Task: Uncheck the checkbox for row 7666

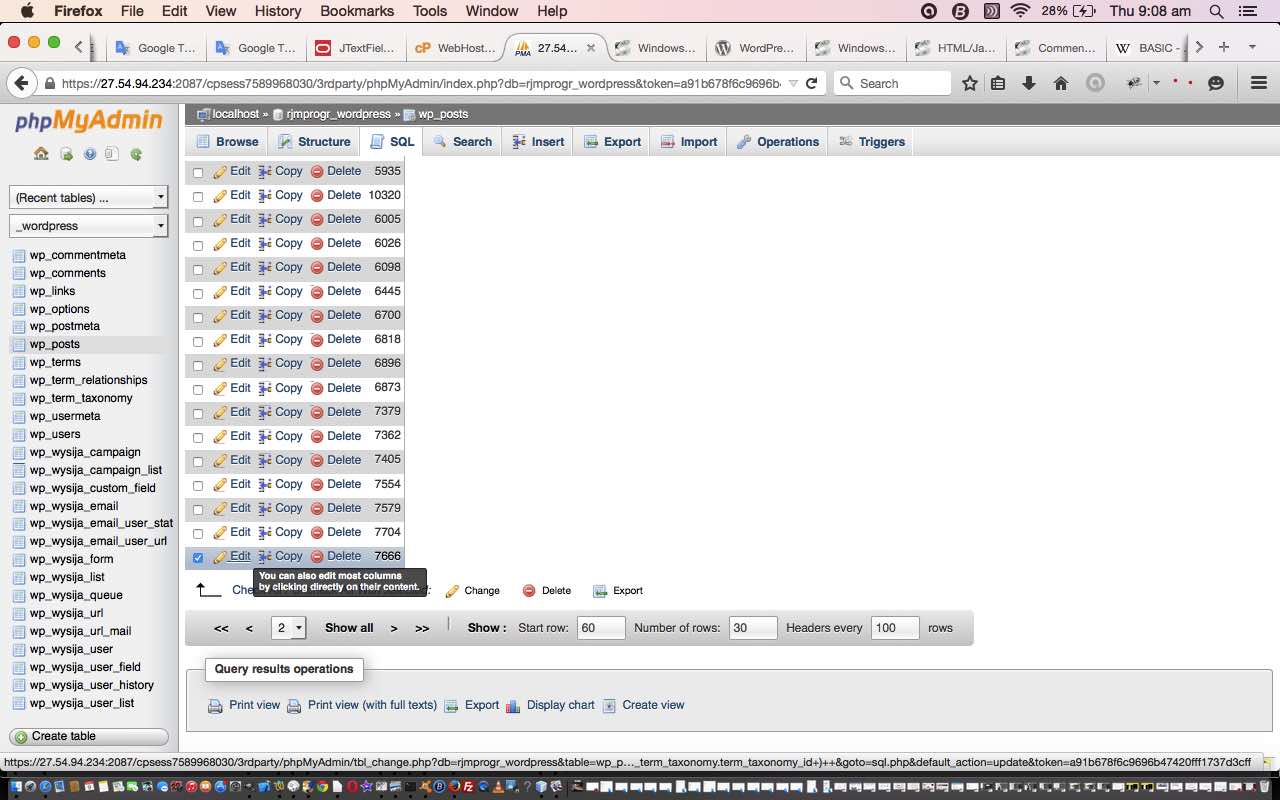Action: coord(198,558)
